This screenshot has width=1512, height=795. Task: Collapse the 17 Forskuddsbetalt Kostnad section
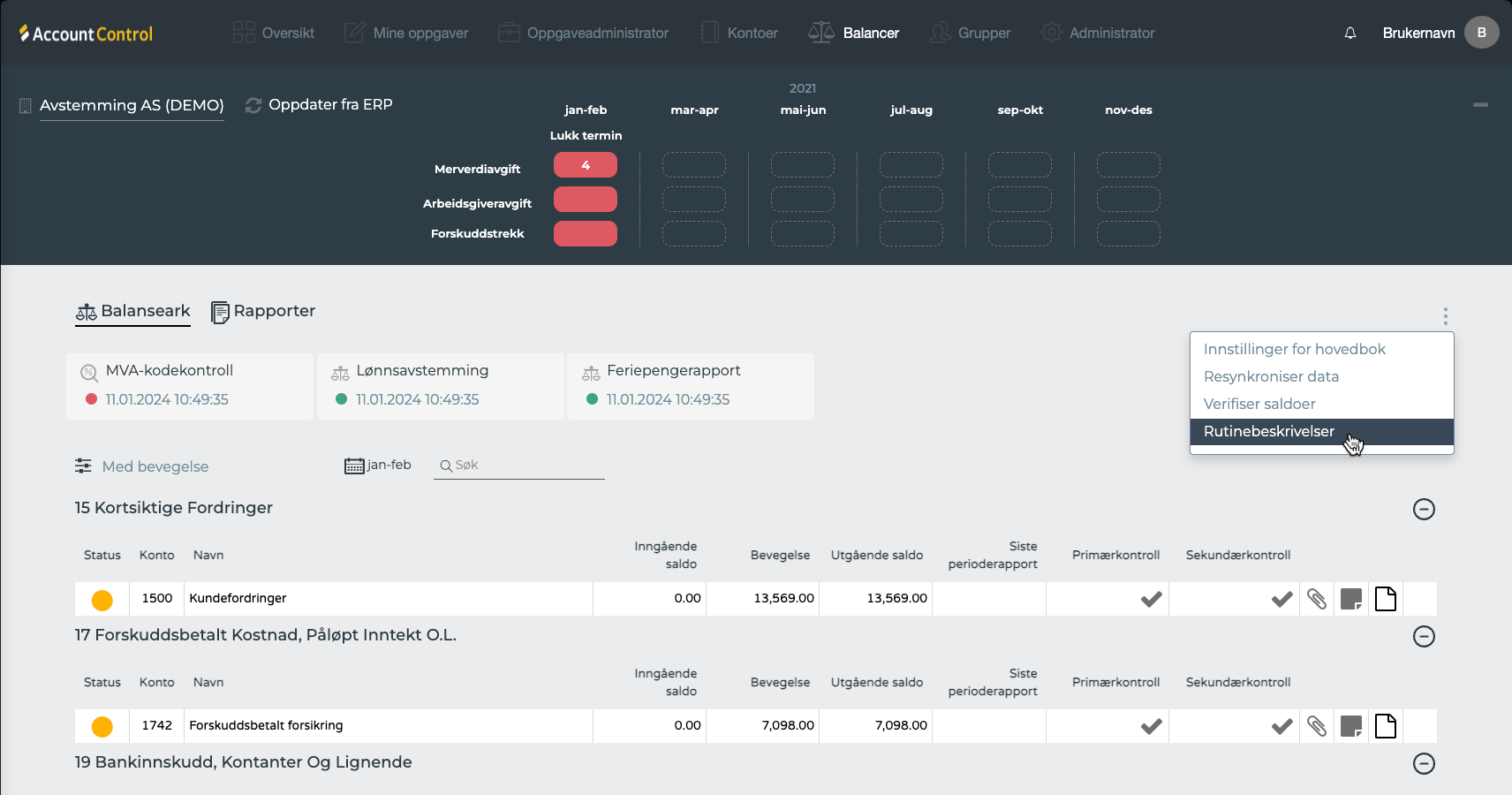(1424, 636)
